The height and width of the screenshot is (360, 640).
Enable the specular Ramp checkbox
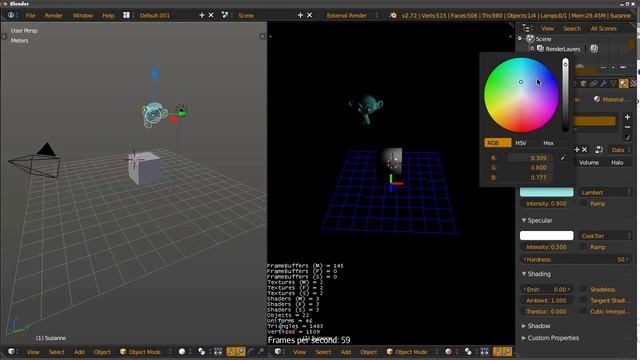click(583, 247)
